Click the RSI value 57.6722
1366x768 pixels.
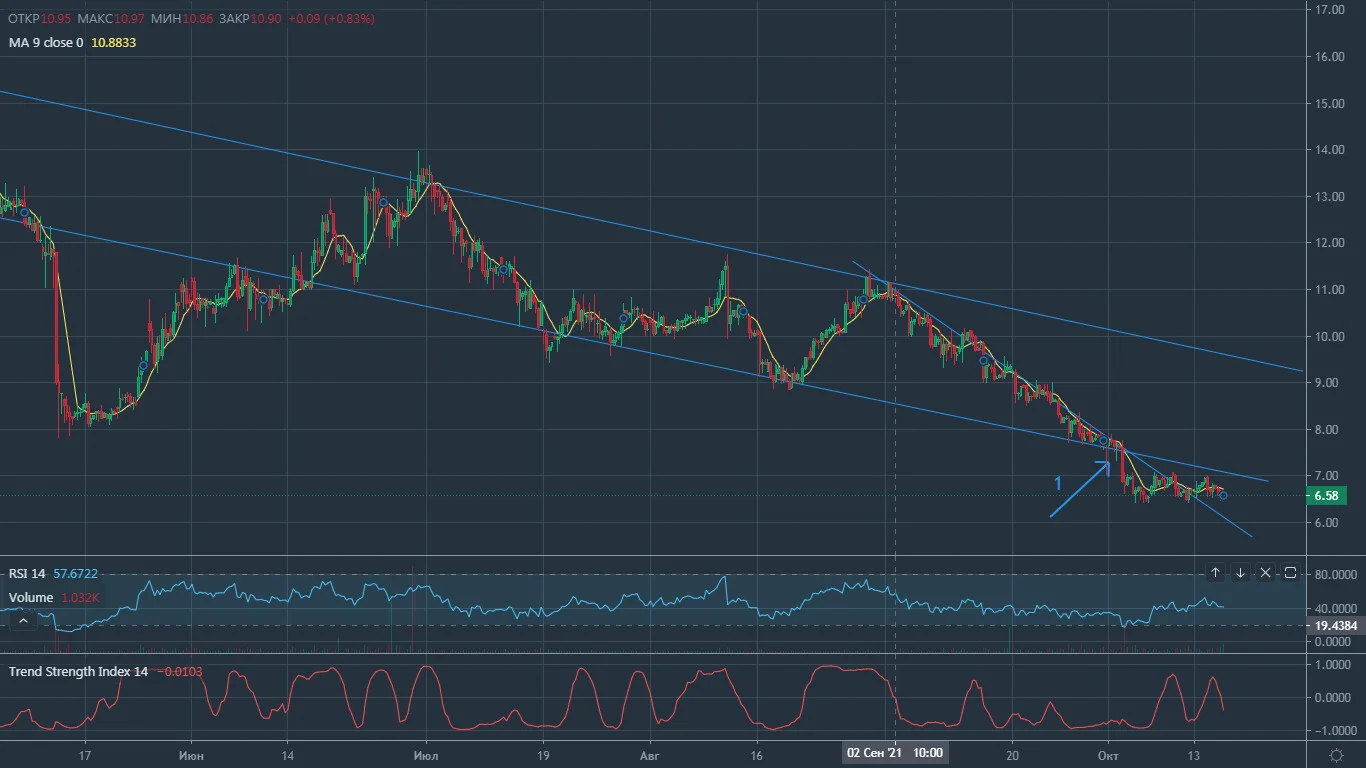[x=78, y=573]
